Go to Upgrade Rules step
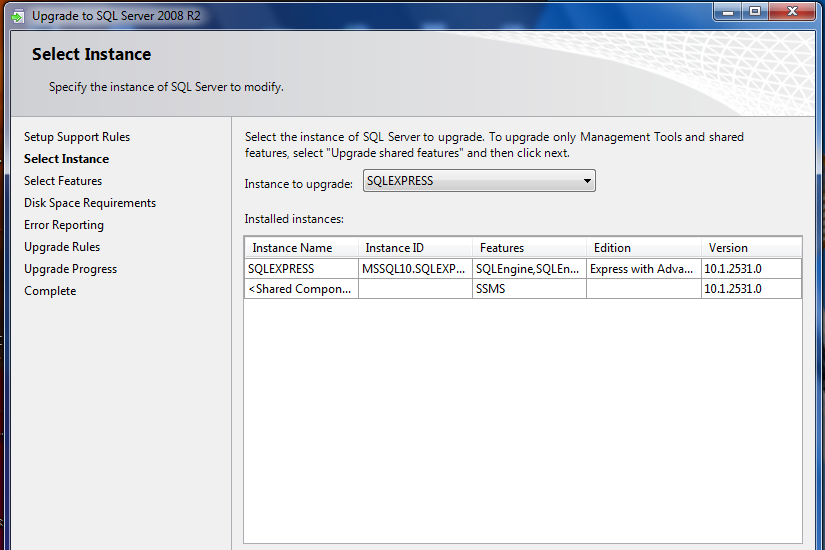The width and height of the screenshot is (825, 550). (x=62, y=247)
